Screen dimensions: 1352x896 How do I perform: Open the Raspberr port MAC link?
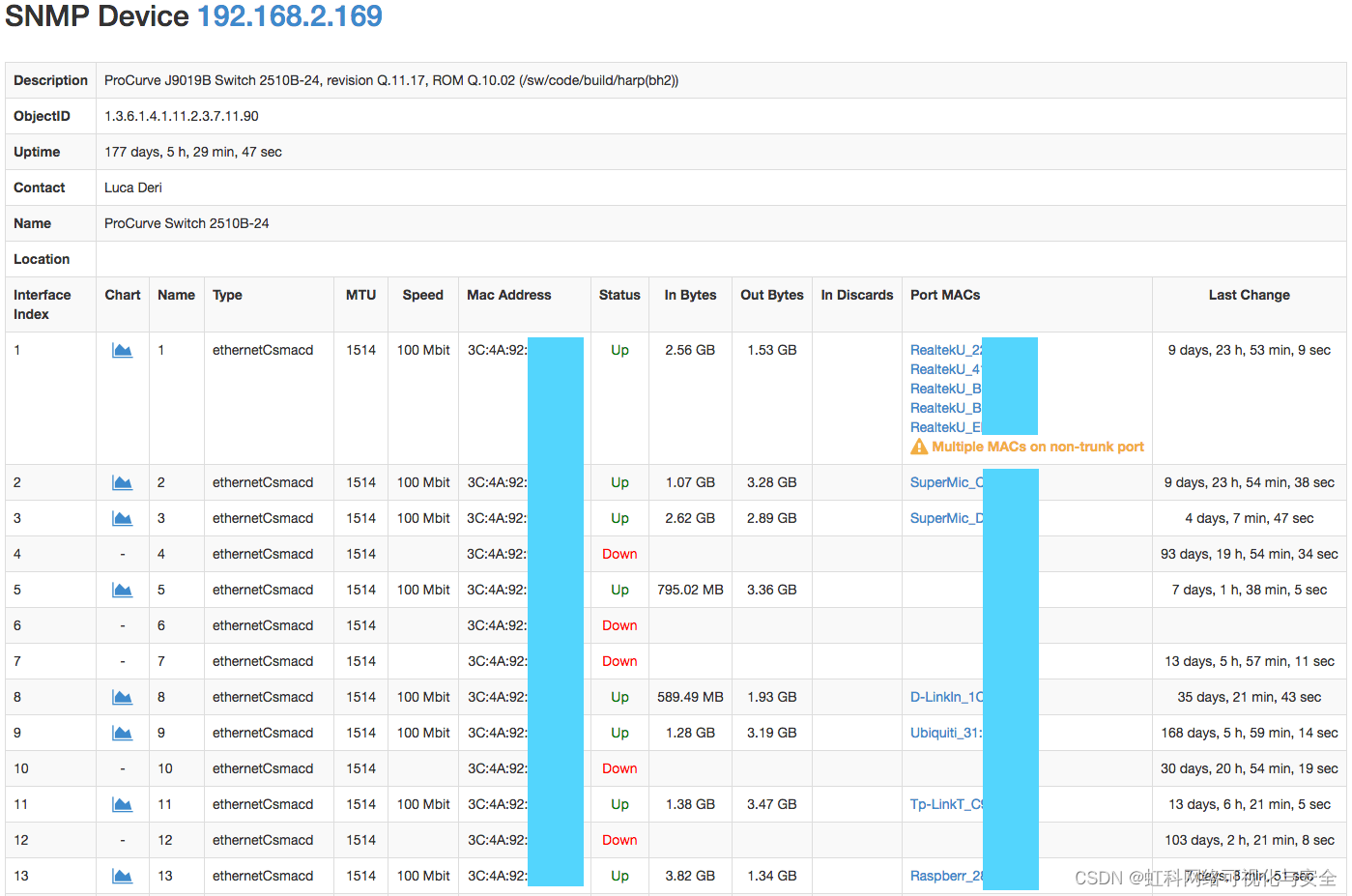(x=947, y=876)
